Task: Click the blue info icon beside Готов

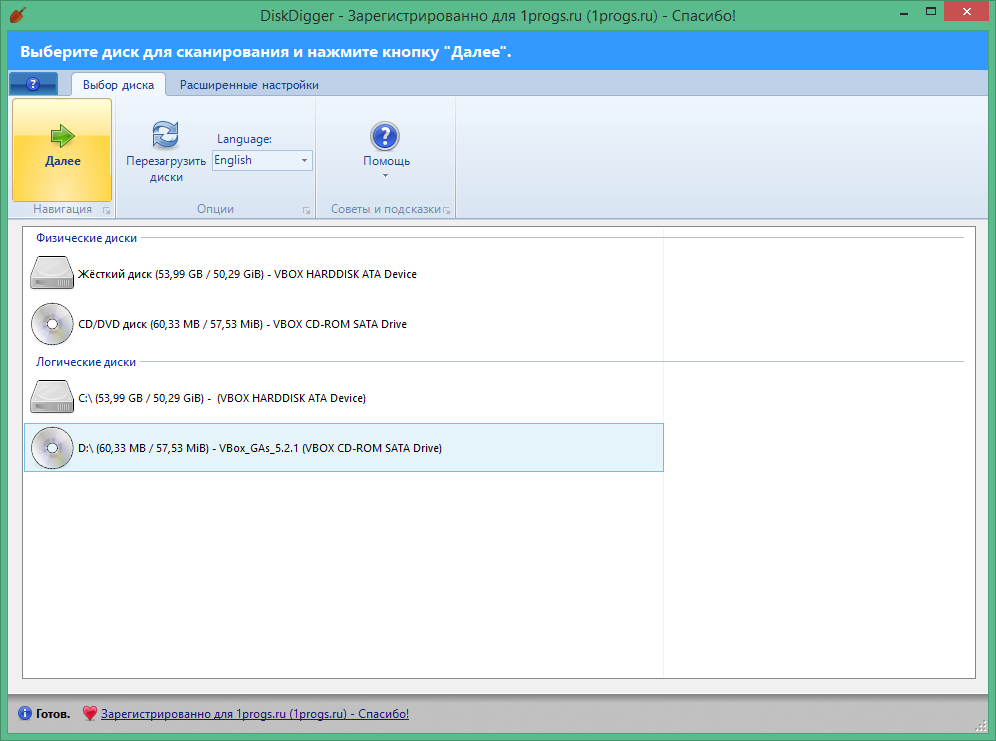Action: pyautogui.click(x=25, y=714)
